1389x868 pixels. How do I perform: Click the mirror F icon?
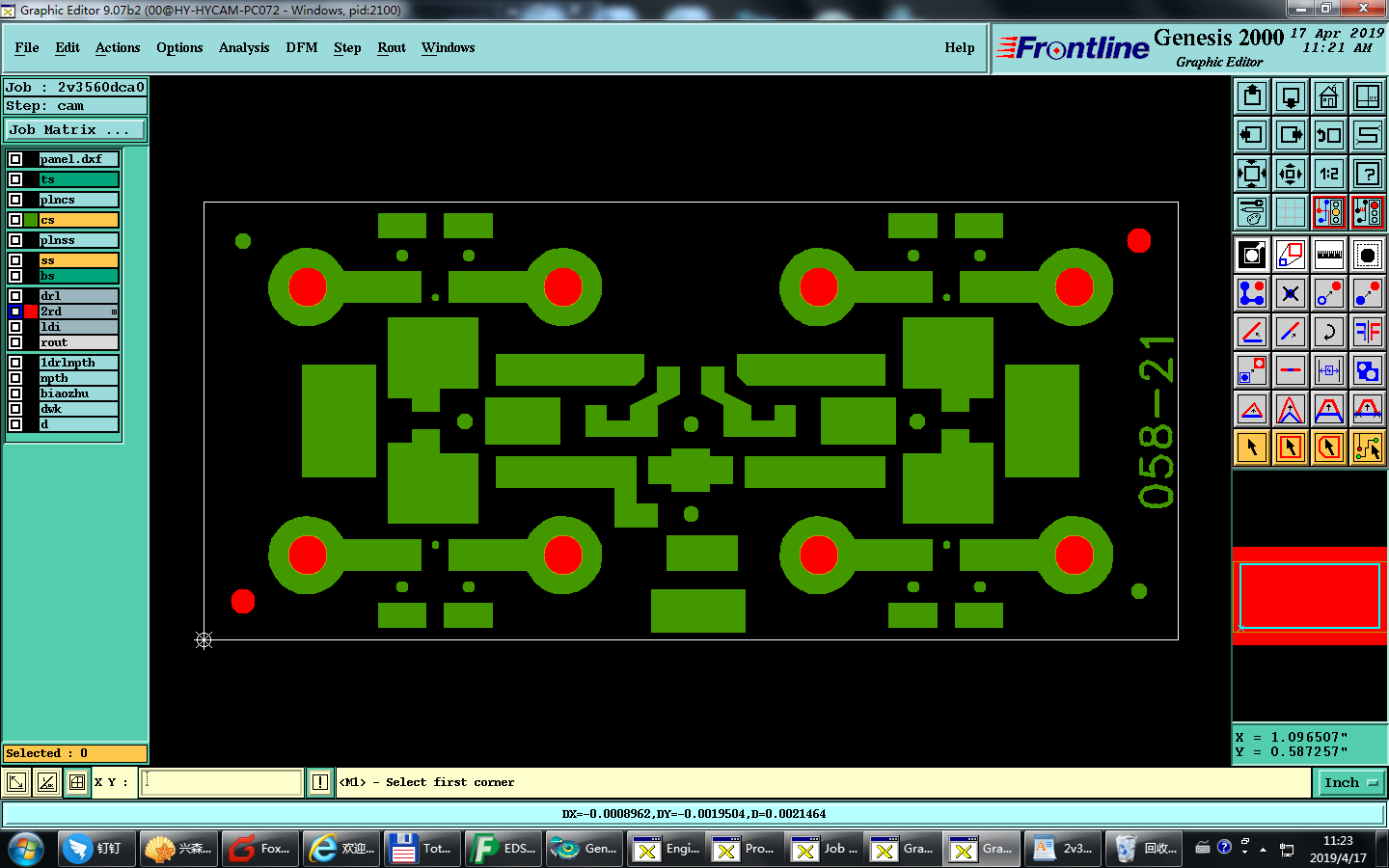pyautogui.click(x=1368, y=332)
